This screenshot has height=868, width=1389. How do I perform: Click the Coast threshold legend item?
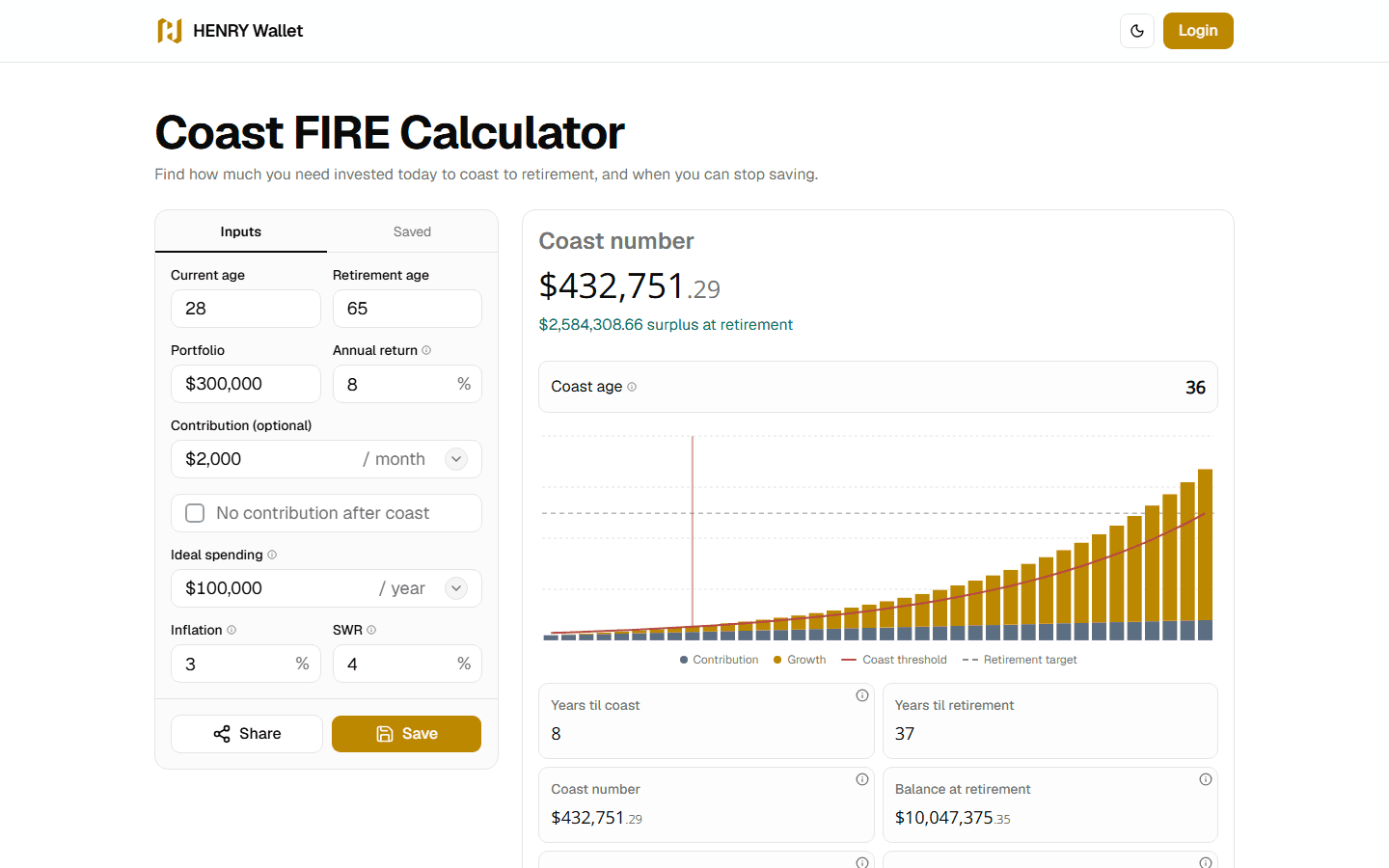894,660
